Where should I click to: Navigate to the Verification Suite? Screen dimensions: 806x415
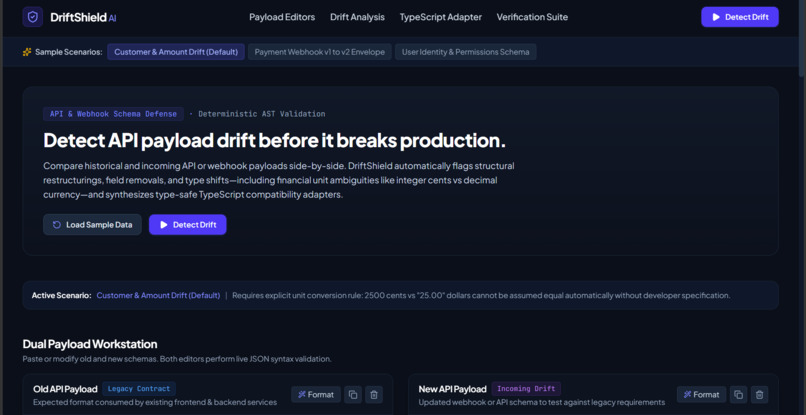(532, 17)
